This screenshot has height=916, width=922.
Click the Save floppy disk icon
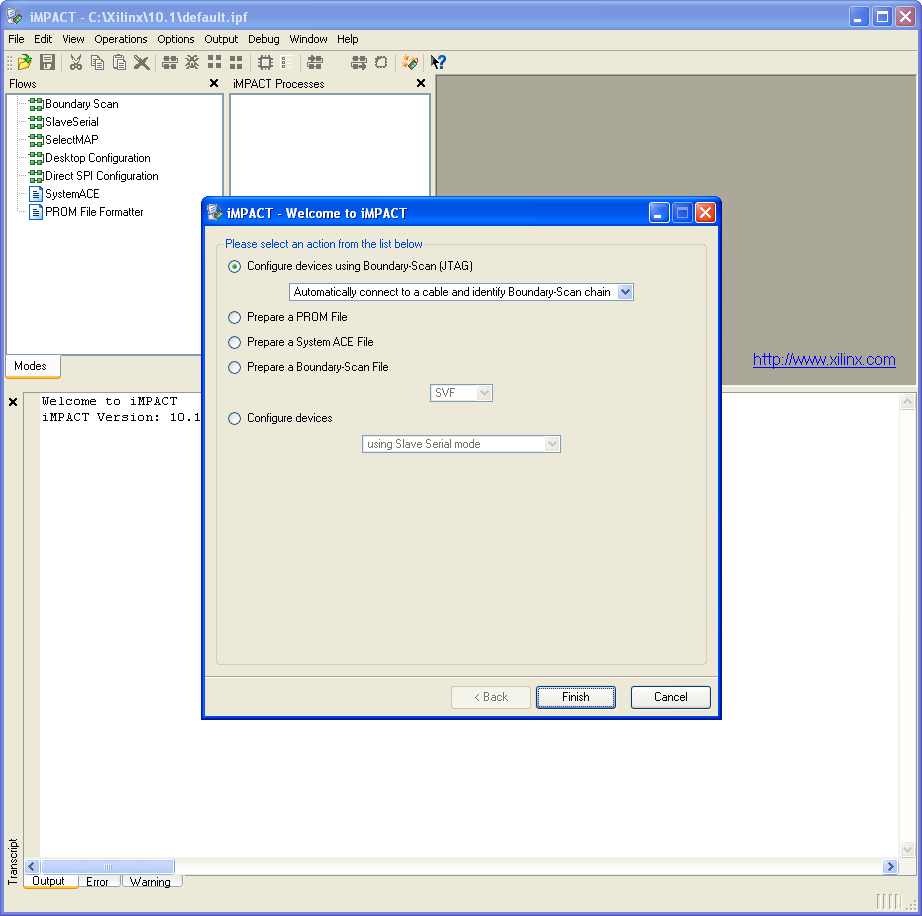click(x=47, y=62)
